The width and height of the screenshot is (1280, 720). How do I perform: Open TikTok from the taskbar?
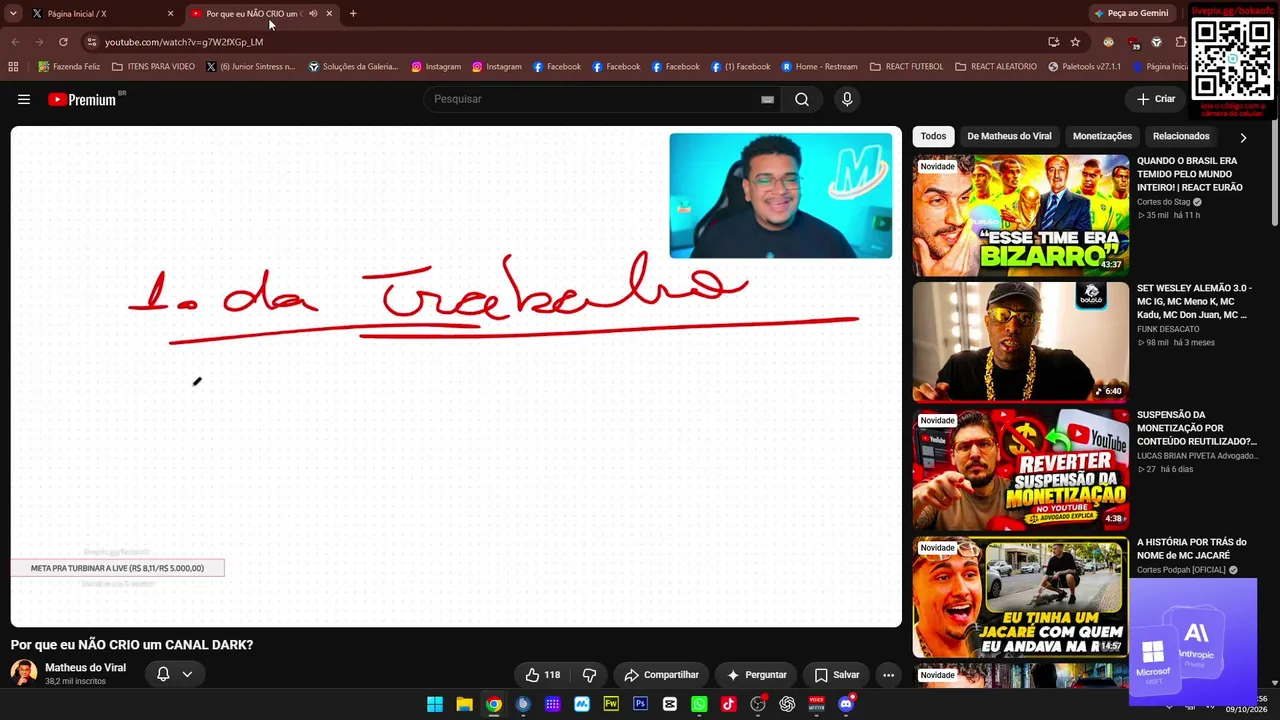(728, 704)
